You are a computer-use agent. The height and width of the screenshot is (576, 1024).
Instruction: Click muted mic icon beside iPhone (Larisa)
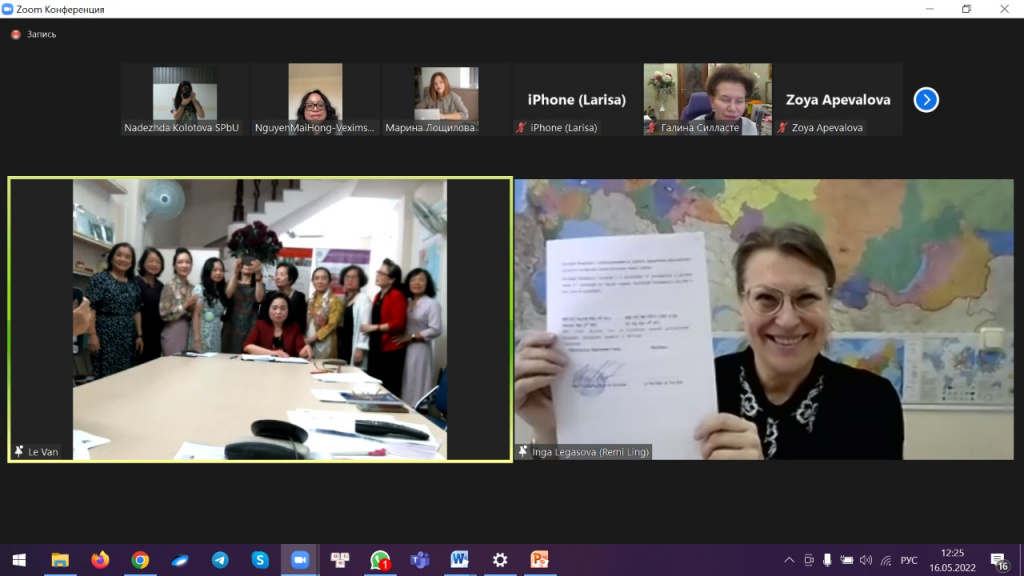(521, 127)
